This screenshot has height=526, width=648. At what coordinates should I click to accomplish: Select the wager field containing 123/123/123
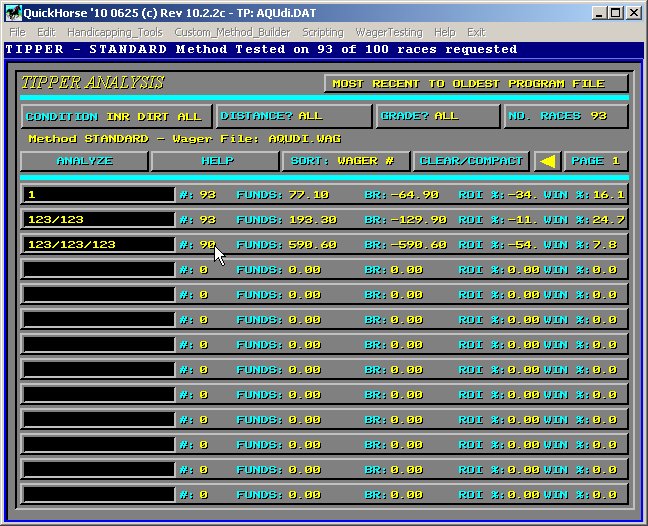click(x=98, y=245)
